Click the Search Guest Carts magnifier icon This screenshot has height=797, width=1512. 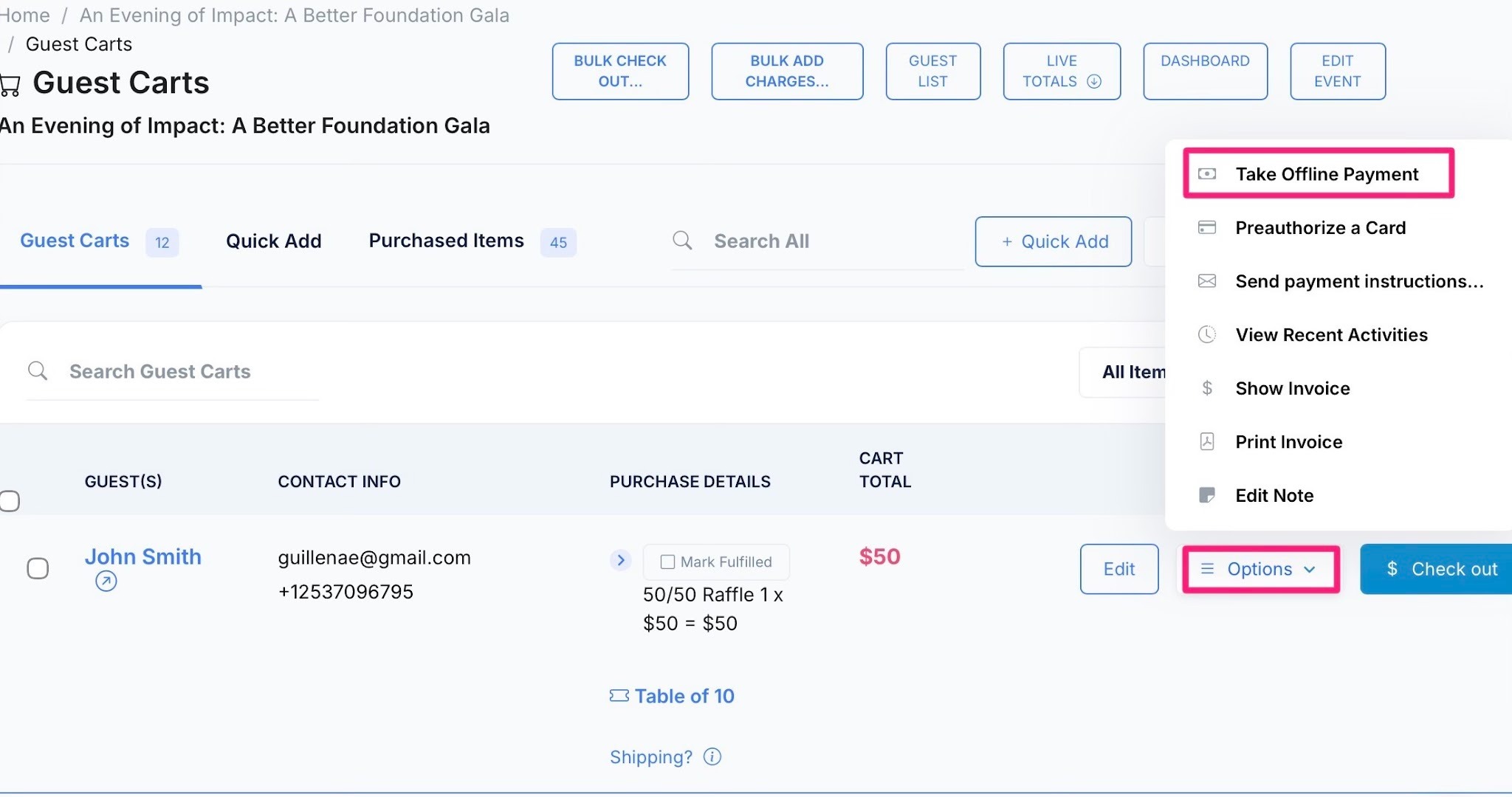click(38, 370)
